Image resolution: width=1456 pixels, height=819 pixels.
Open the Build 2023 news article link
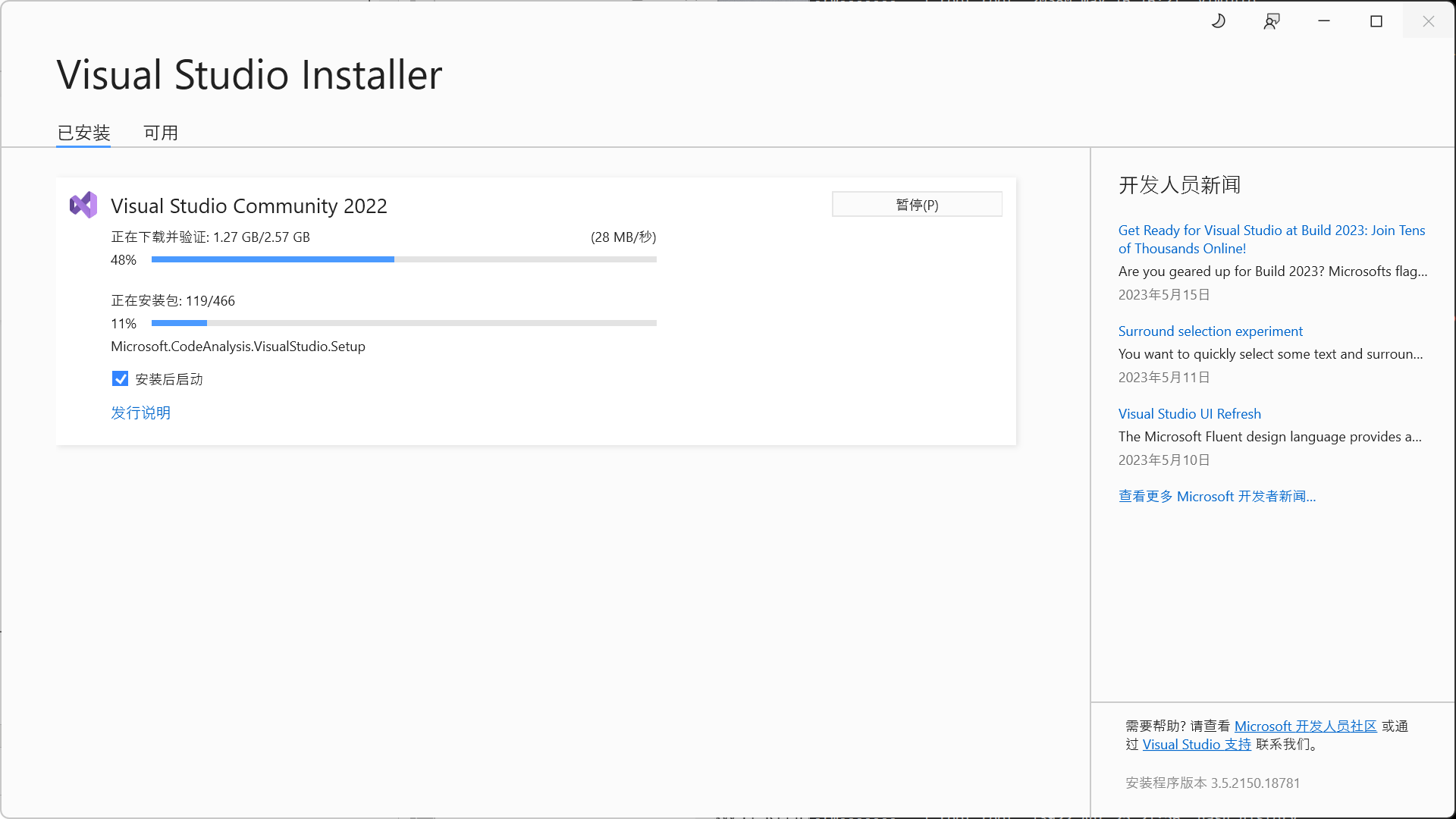tap(1271, 239)
